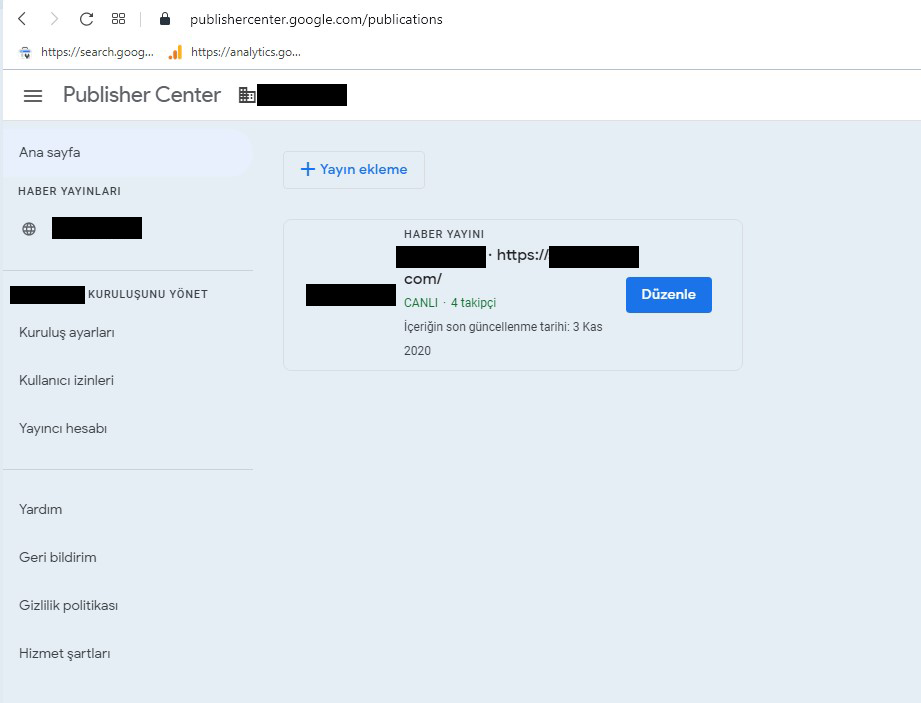
Task: Click the İçeriğin son güncellenme tarihi text
Action: click(503, 338)
